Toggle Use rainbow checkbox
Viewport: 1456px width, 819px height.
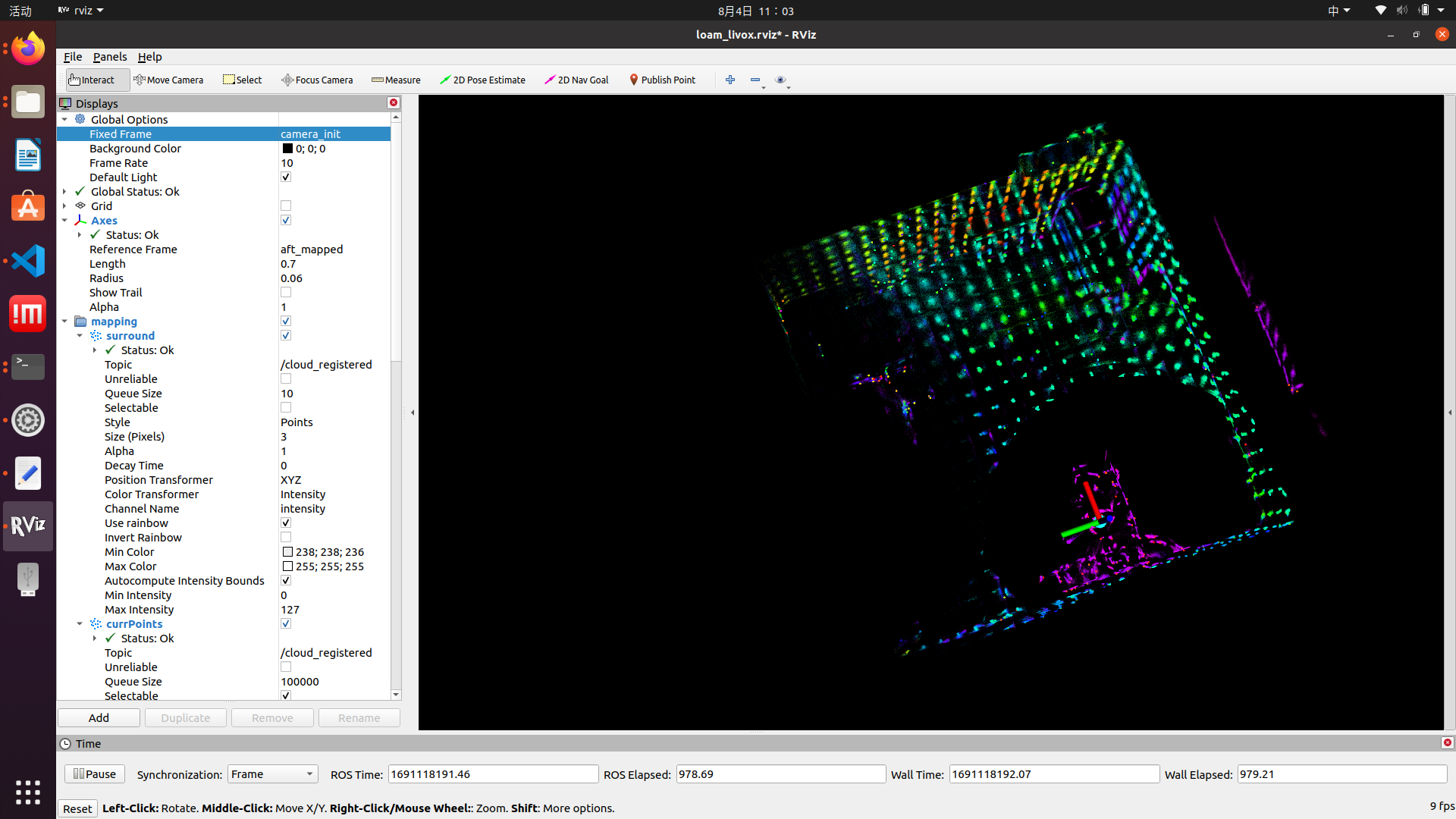[286, 523]
